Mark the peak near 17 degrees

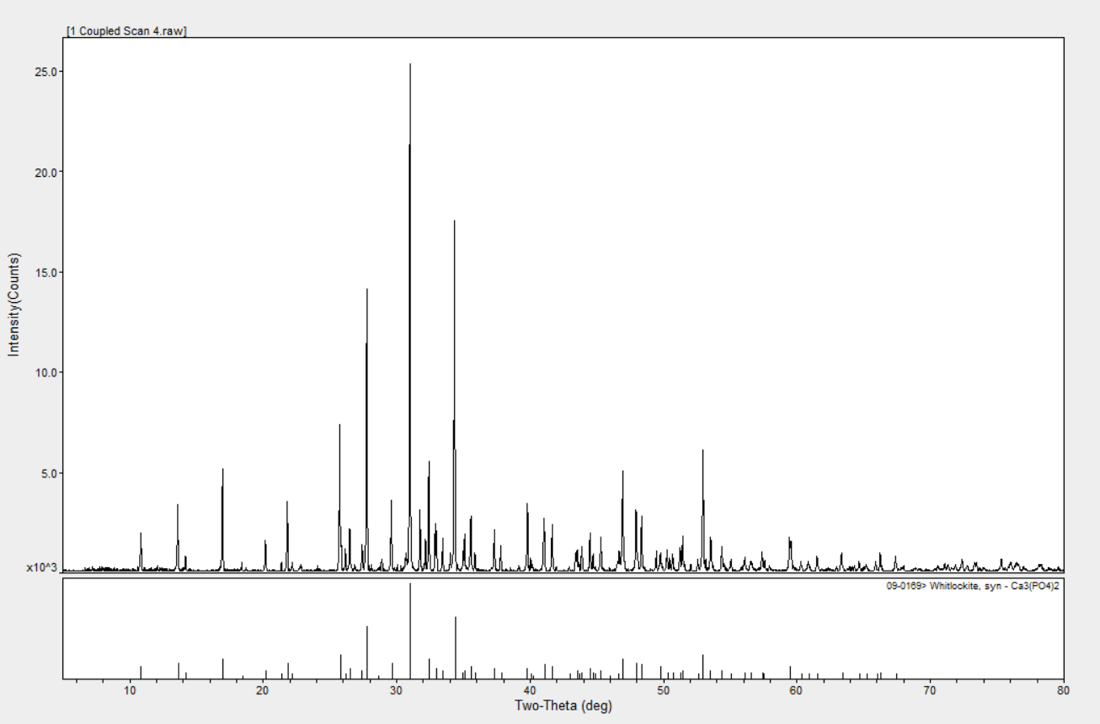pos(223,472)
